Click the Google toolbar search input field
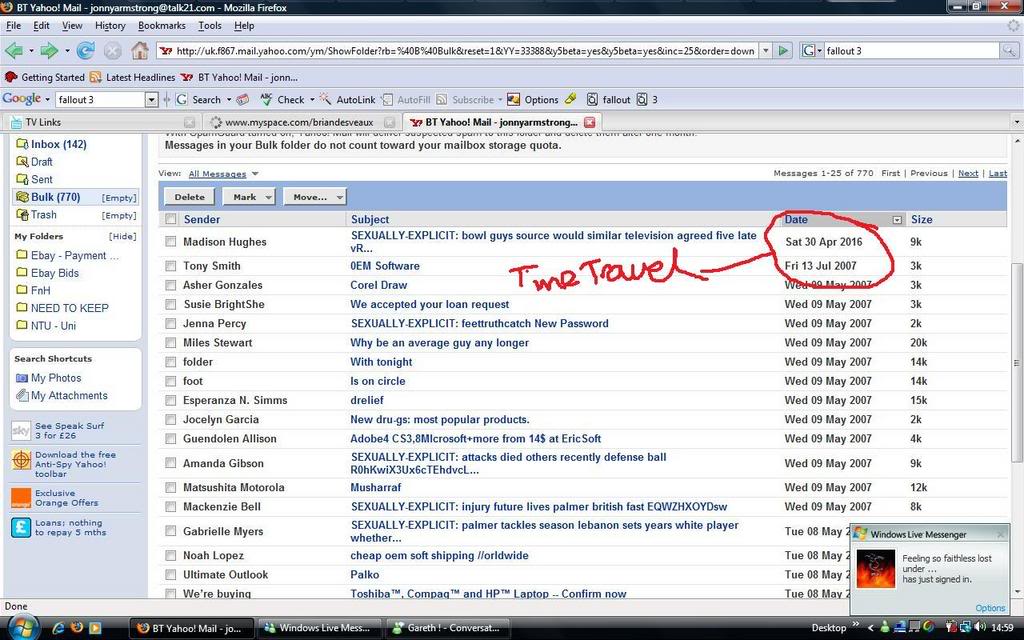Screen dimensions: 1024x640 click(100, 100)
